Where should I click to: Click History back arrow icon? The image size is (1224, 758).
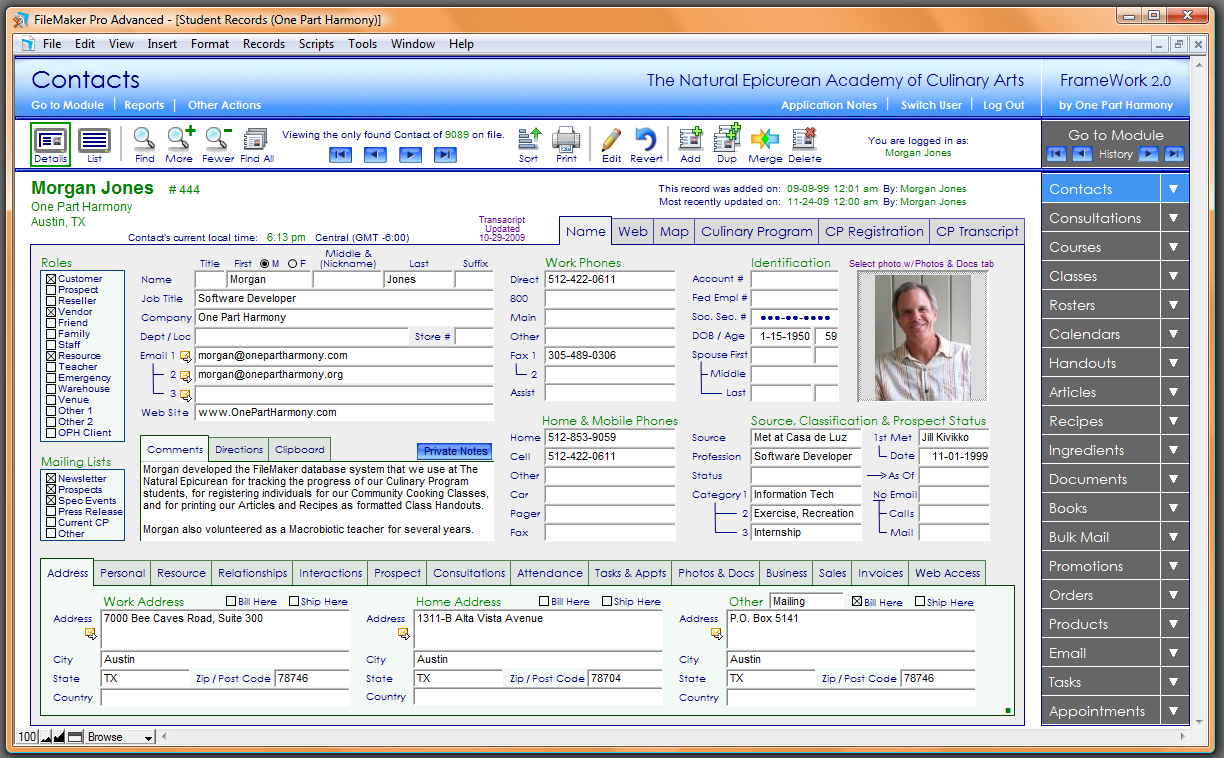tap(1082, 154)
